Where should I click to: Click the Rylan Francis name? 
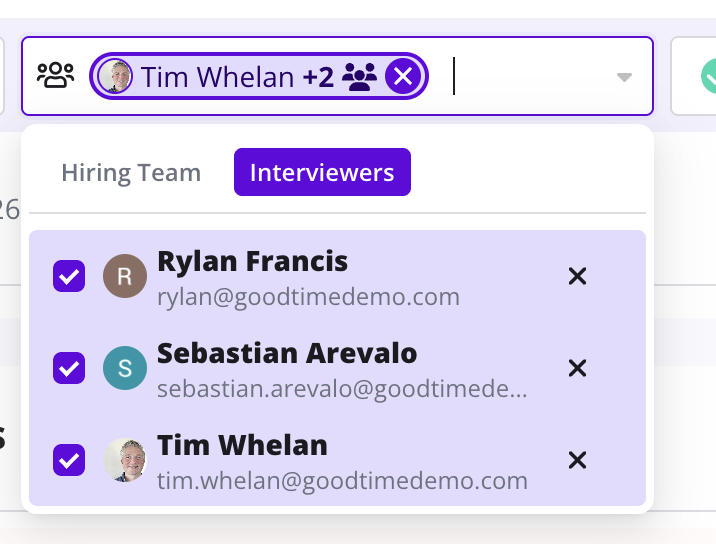pyautogui.click(x=252, y=262)
